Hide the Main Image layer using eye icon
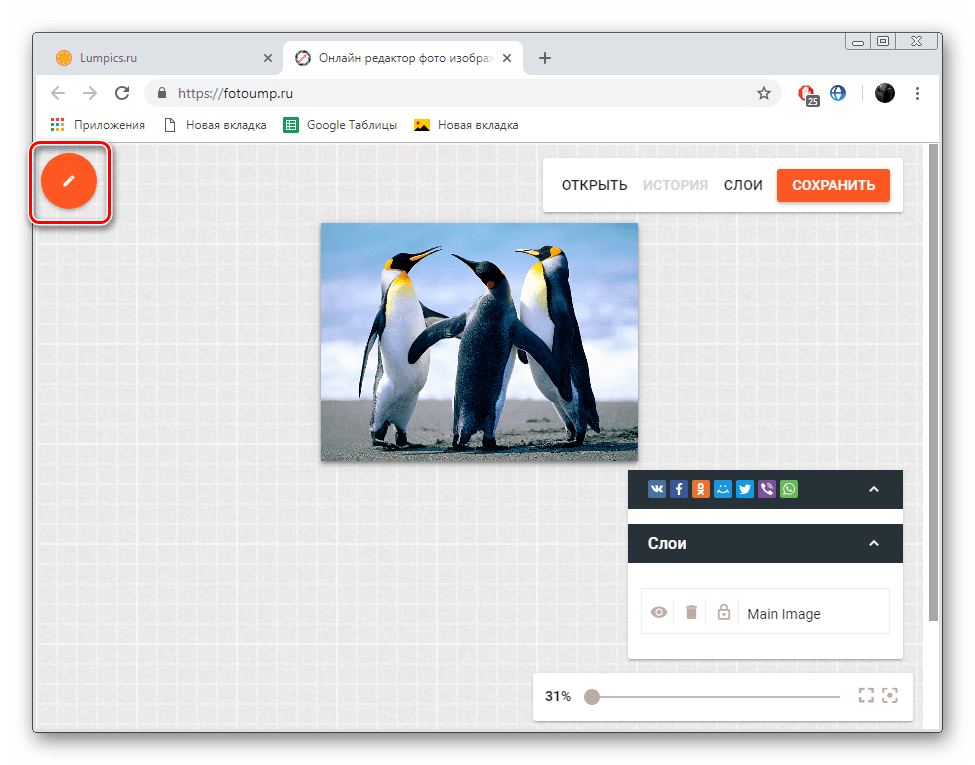Image resolution: width=975 pixels, height=765 pixels. (x=658, y=612)
